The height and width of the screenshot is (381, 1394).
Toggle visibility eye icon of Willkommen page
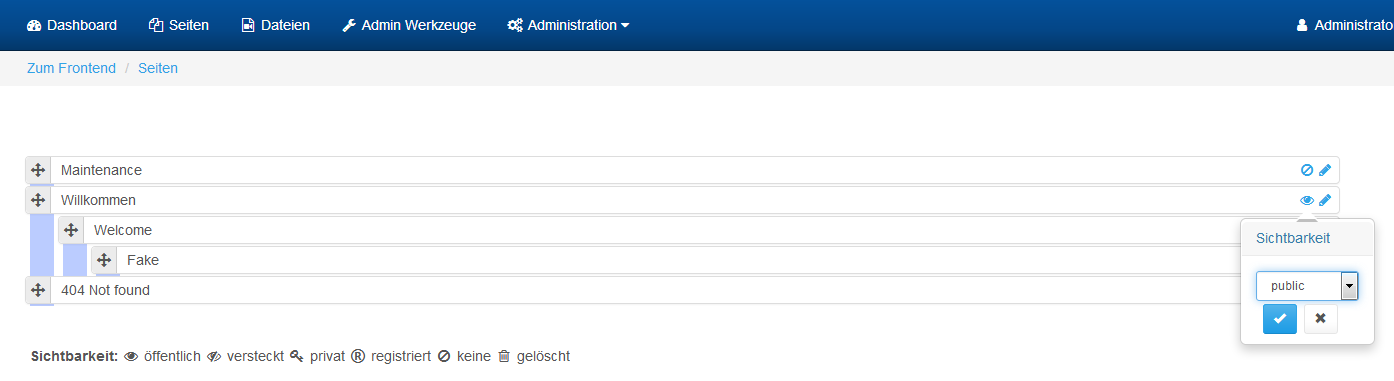[1307, 200]
